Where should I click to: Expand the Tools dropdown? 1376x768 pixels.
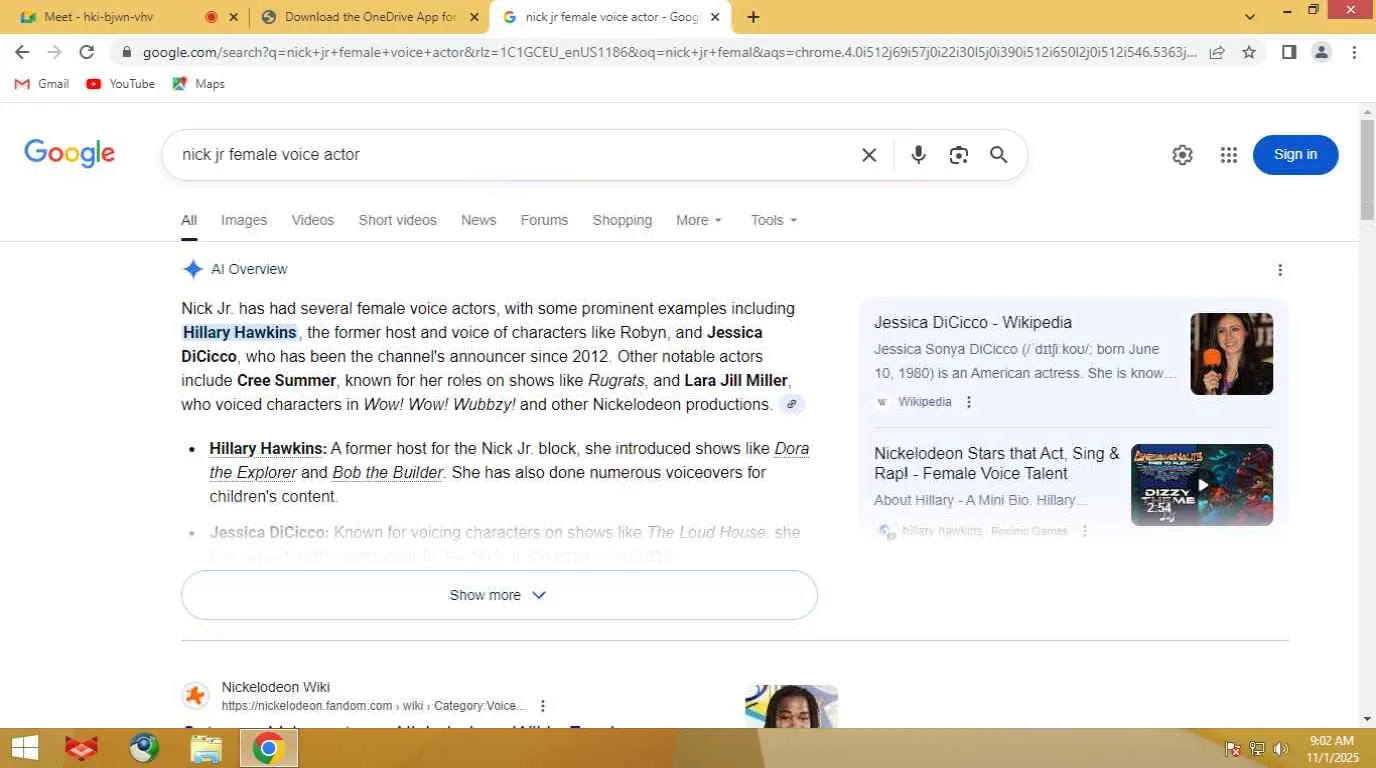(x=774, y=220)
